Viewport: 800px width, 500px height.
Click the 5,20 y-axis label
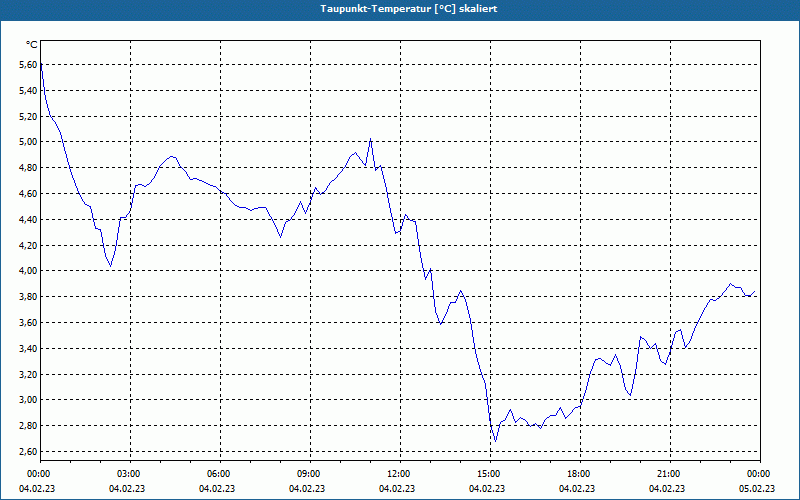point(28,116)
